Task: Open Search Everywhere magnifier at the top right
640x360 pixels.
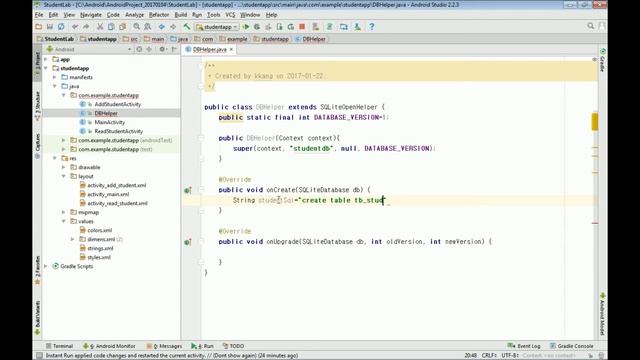Action: 591,26
